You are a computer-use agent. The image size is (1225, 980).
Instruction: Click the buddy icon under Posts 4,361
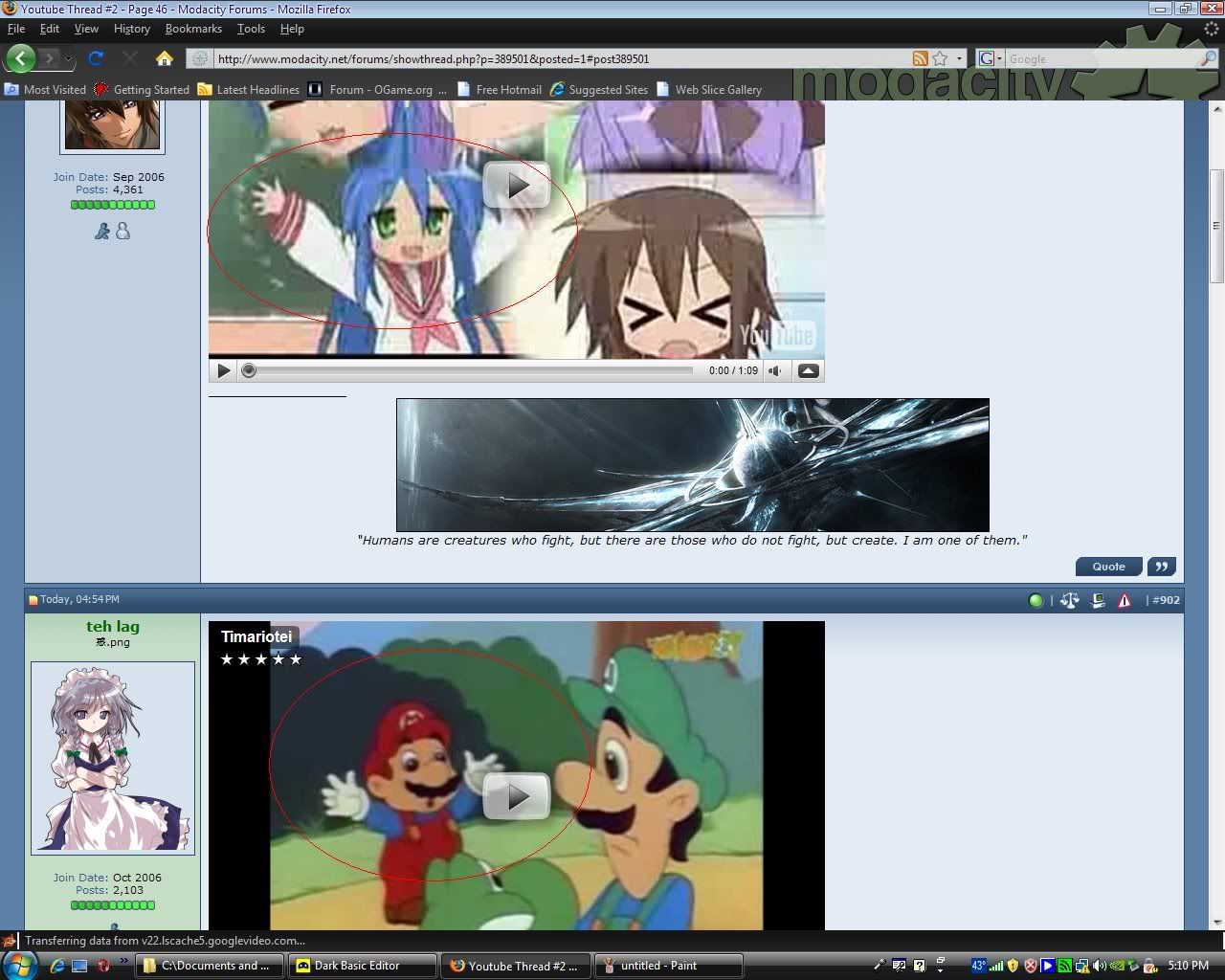coord(122,231)
